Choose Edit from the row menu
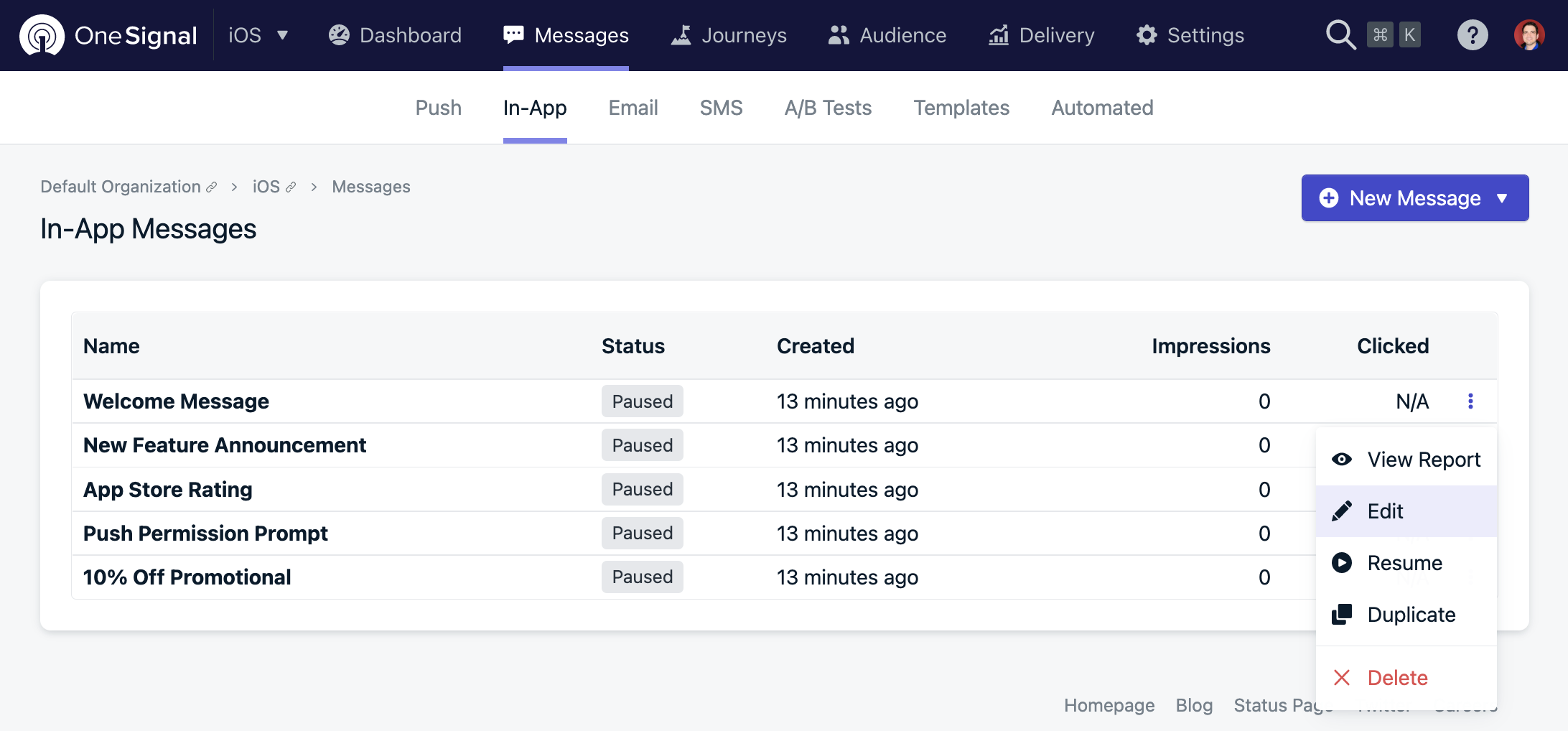1568x731 pixels. point(1406,511)
